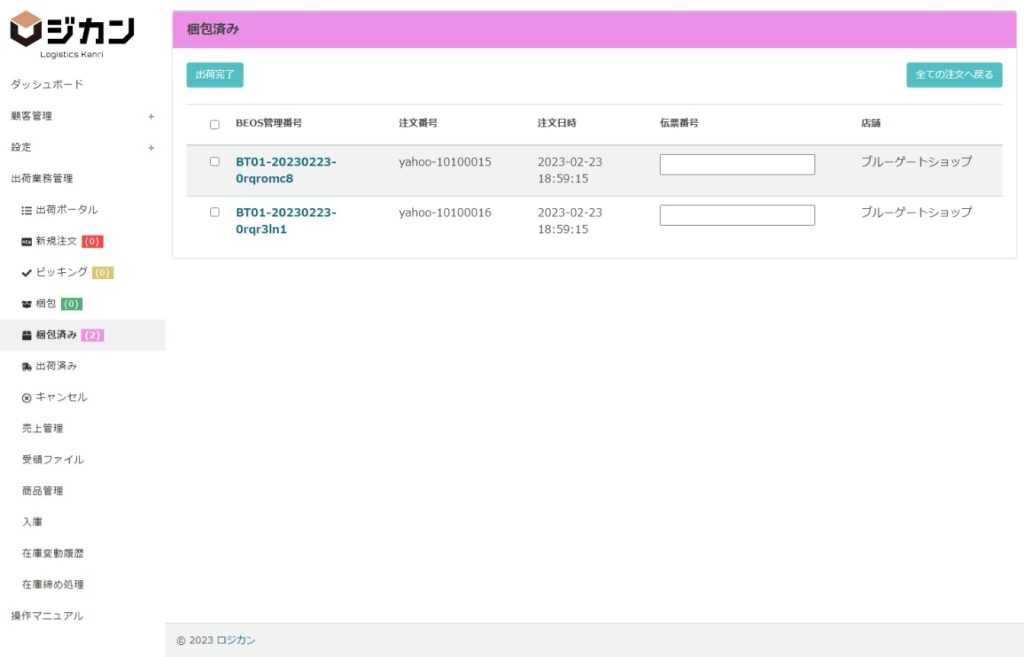
Task: Click the 梱包済み package icon
Action: pyautogui.click(x=27, y=335)
